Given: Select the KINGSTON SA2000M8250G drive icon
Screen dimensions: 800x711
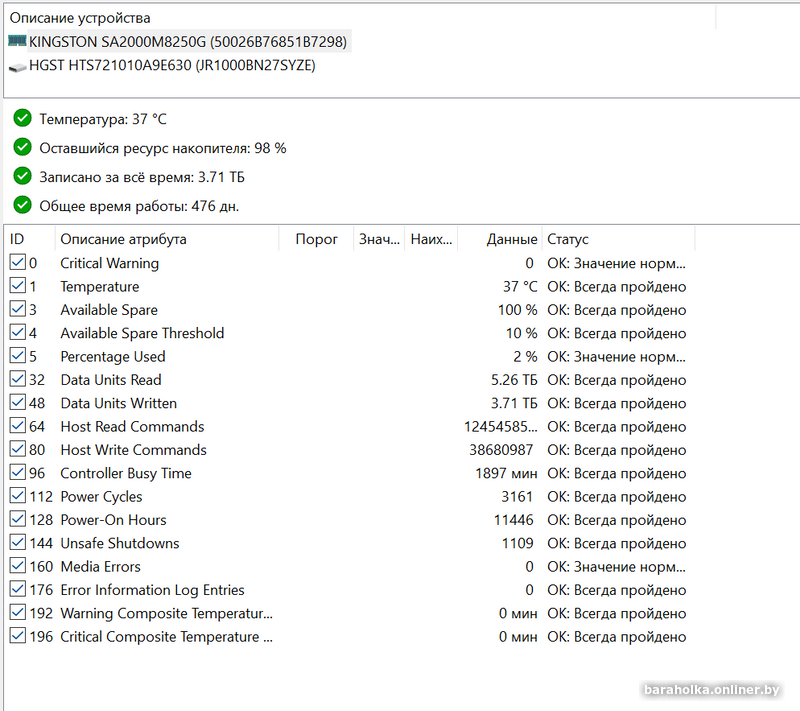Looking at the screenshot, I should pos(17,41).
